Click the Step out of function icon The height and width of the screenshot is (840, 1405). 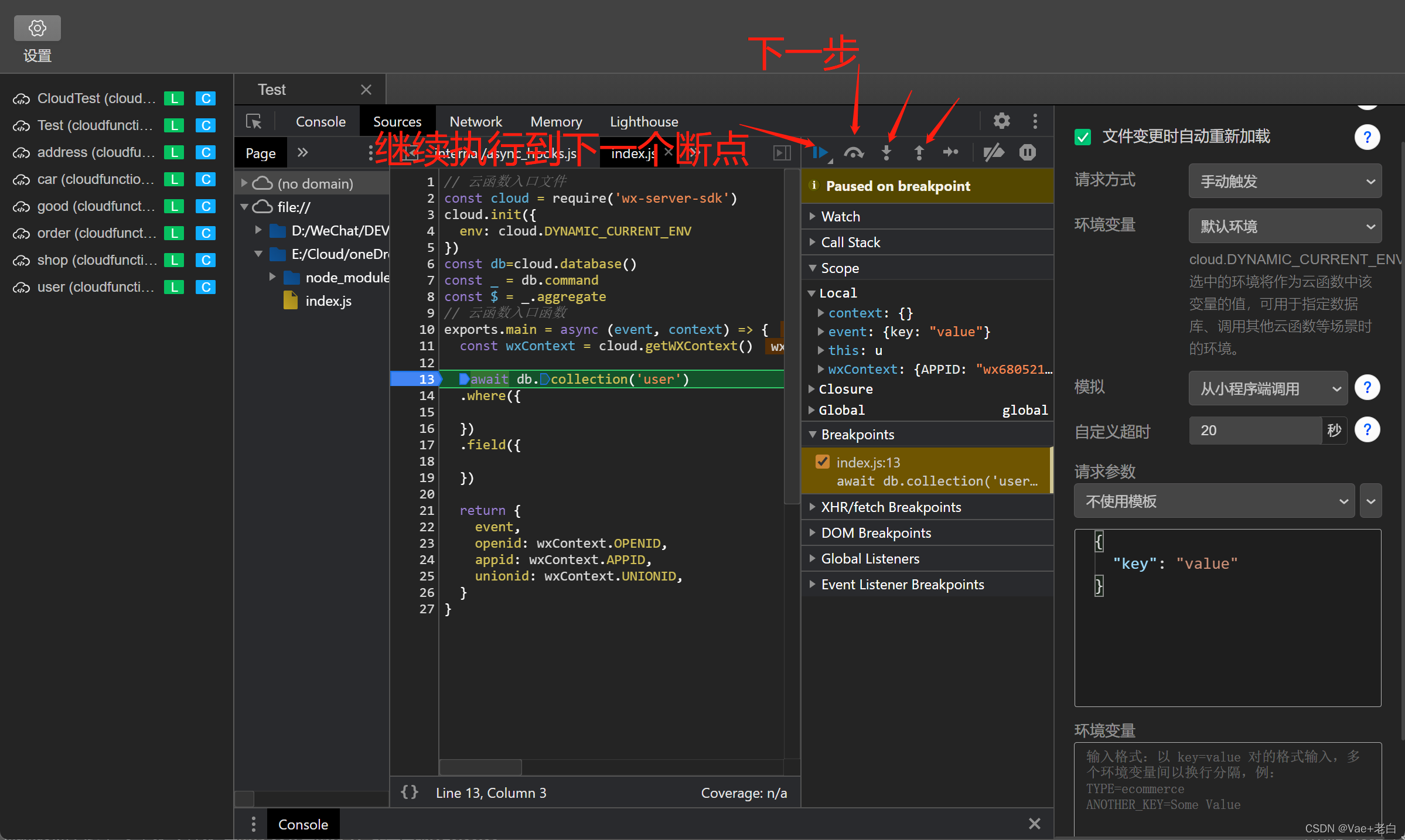click(919, 153)
